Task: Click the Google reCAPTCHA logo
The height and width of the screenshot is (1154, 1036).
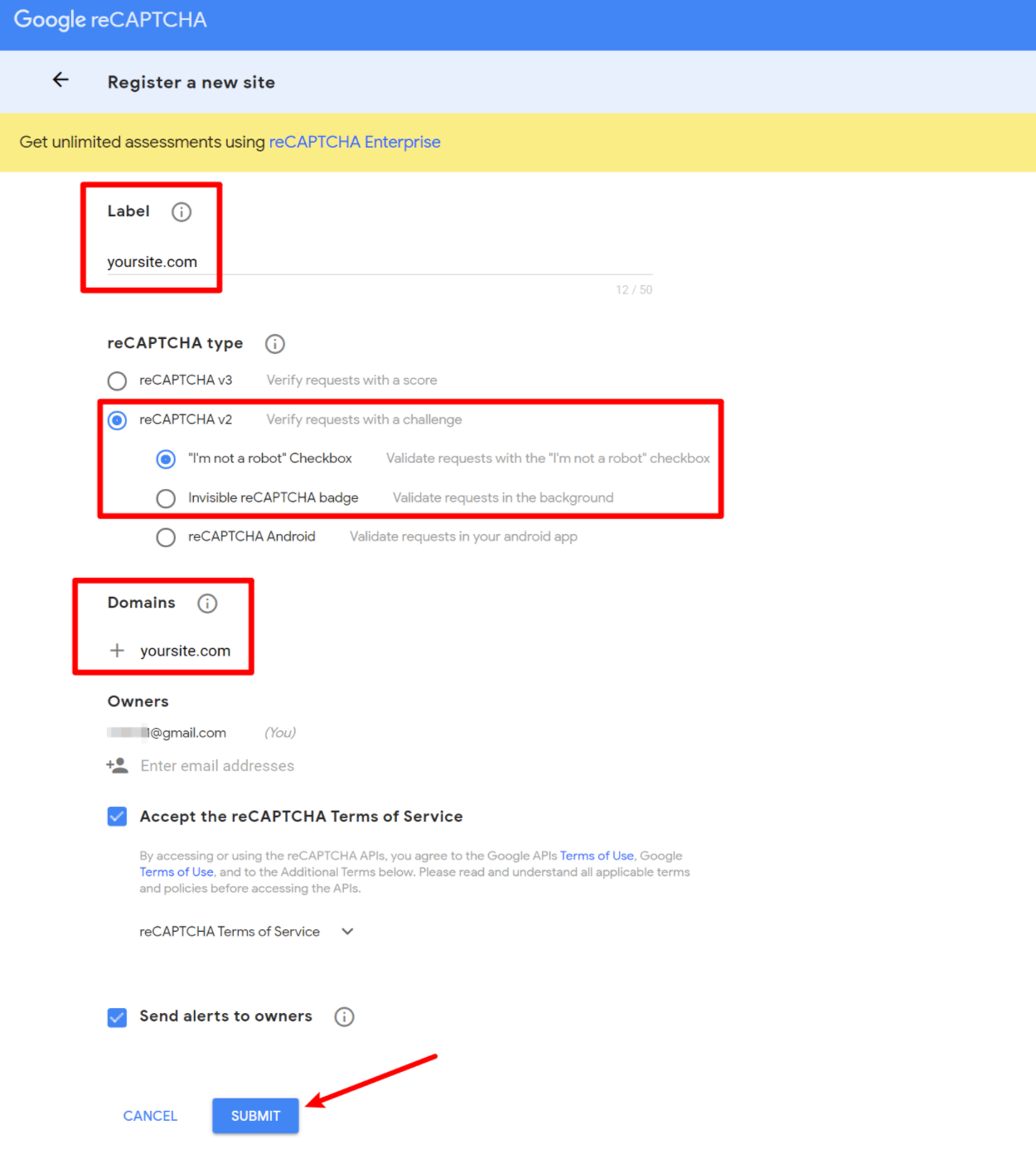Action: 110,20
